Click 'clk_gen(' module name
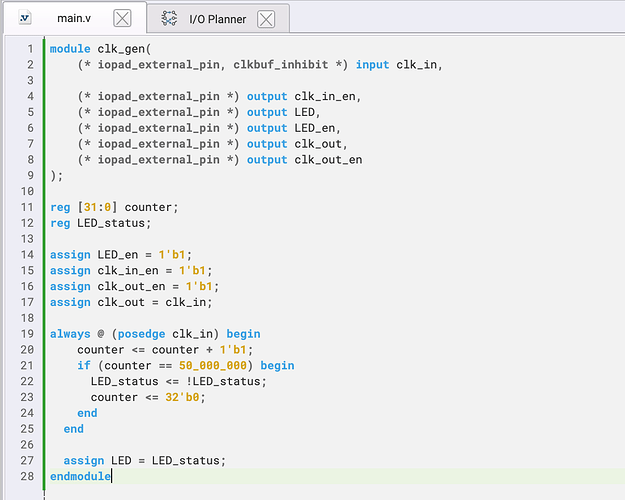This screenshot has height=500, width=625. click(x=124, y=49)
